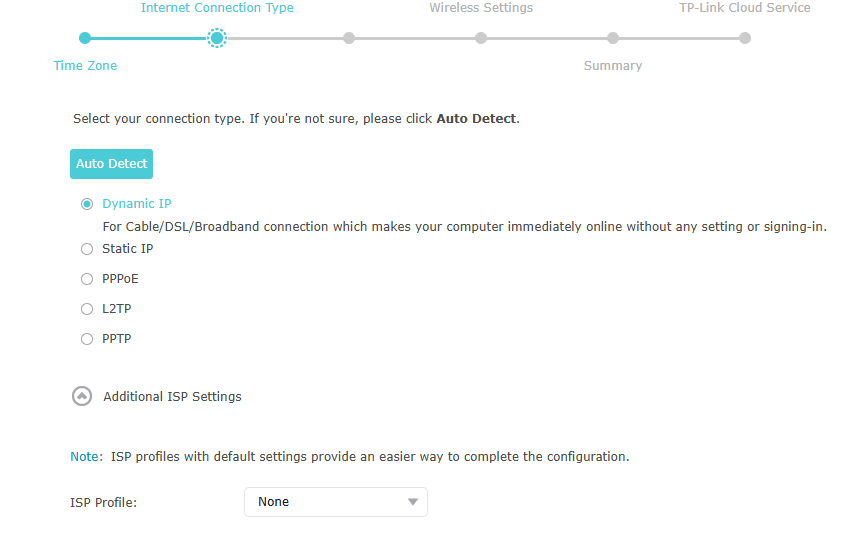Select the PPTP radio button
This screenshot has height=542, width=849.
click(87, 339)
